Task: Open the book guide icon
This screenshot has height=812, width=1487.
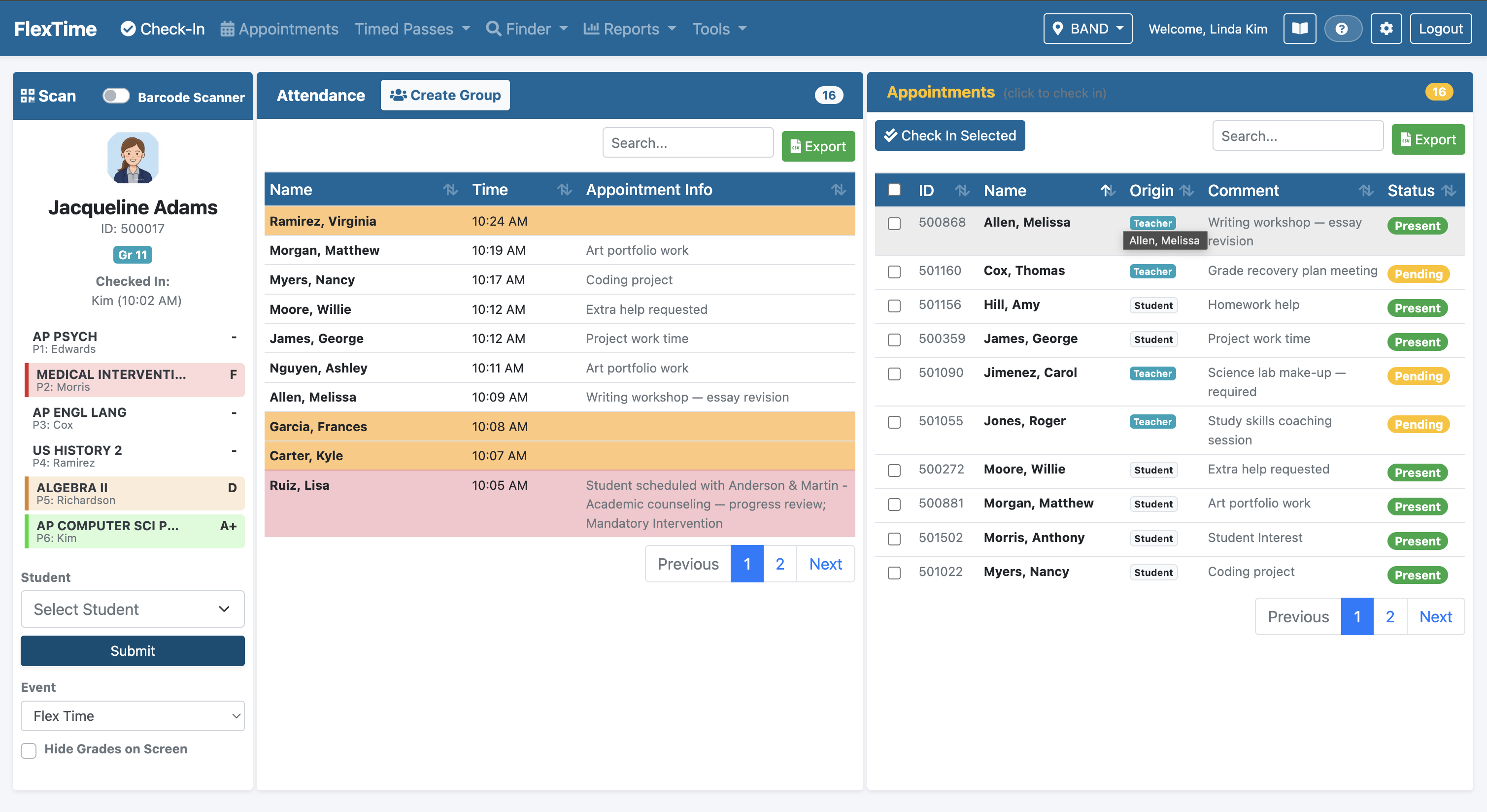Action: coord(1299,29)
